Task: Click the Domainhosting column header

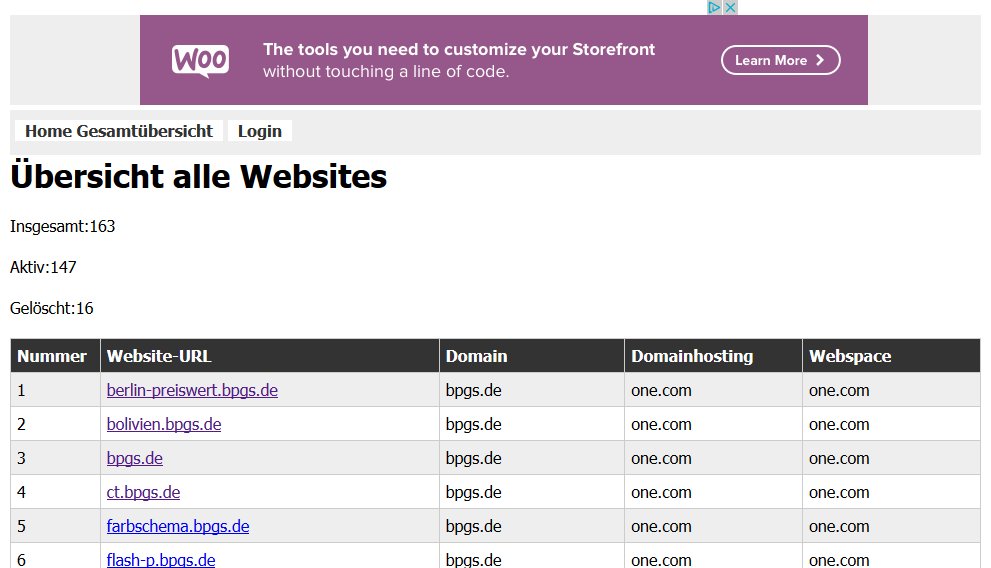Action: 692,356
